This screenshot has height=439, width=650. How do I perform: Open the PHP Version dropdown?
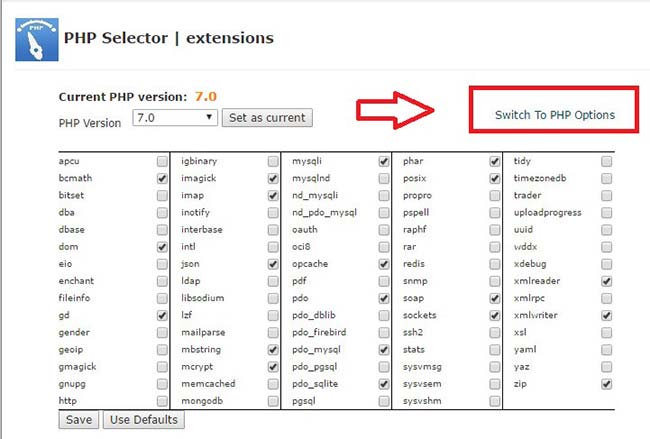click(x=175, y=118)
